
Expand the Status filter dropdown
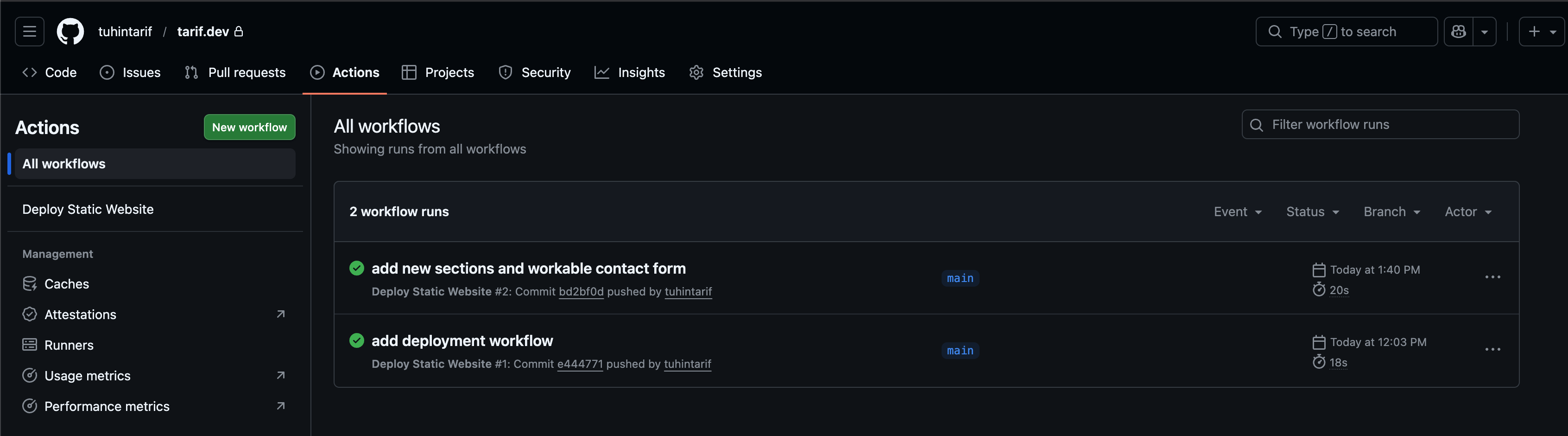1312,212
